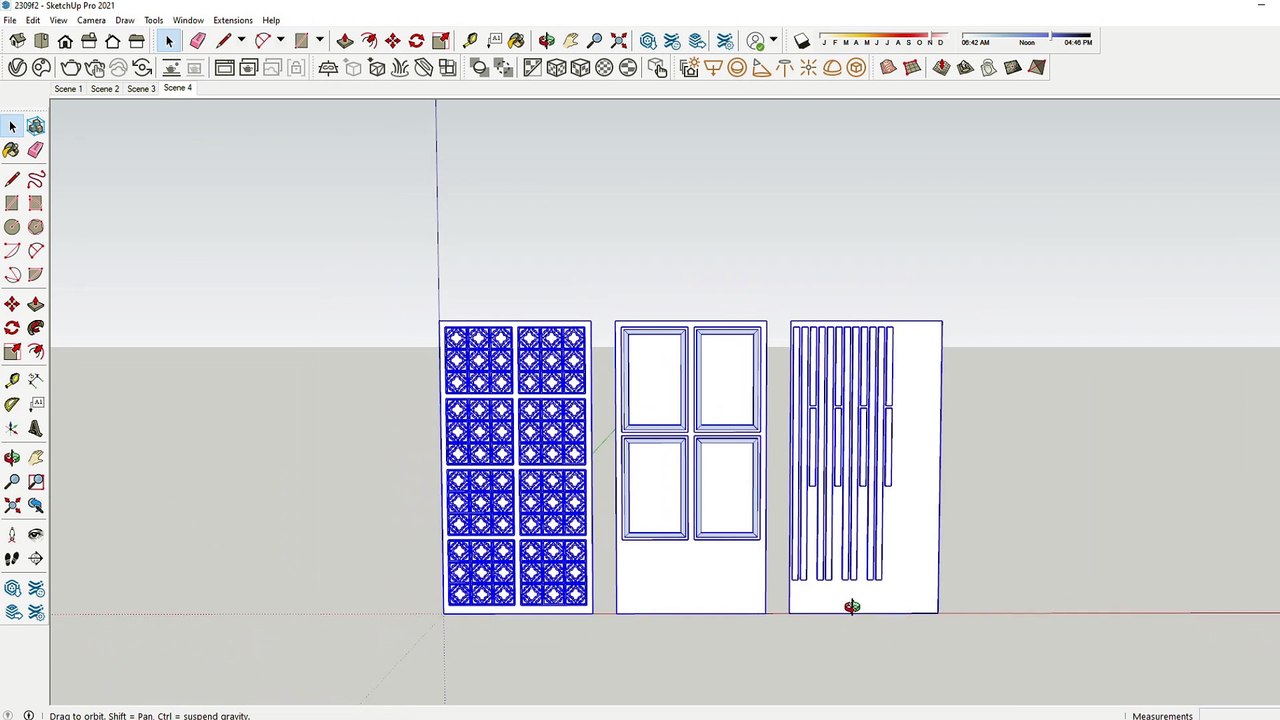The height and width of the screenshot is (720, 1280).
Task: Open the V-Ray asset editor icon
Action: click(17, 67)
